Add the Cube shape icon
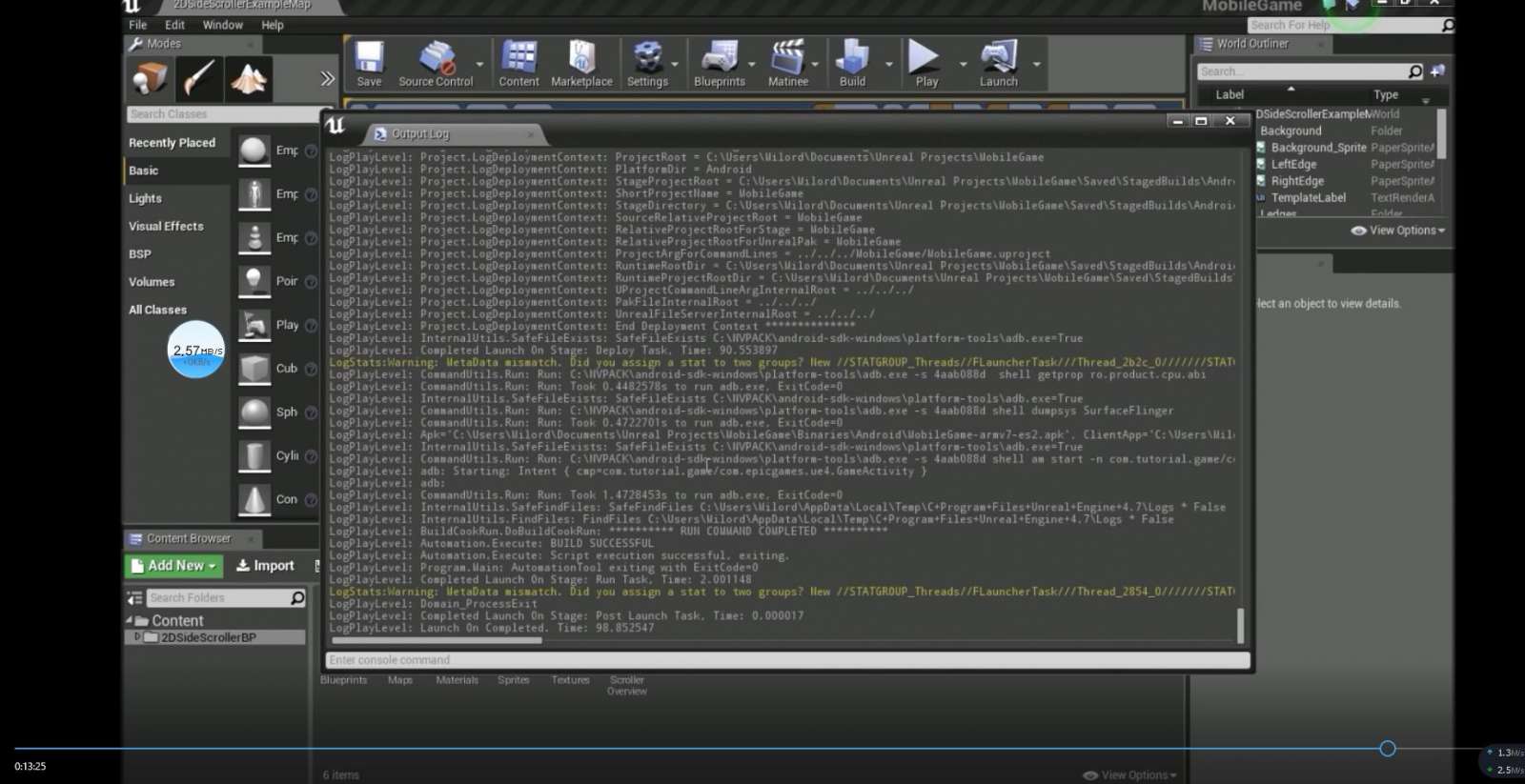The height and width of the screenshot is (784, 1525). [254, 369]
